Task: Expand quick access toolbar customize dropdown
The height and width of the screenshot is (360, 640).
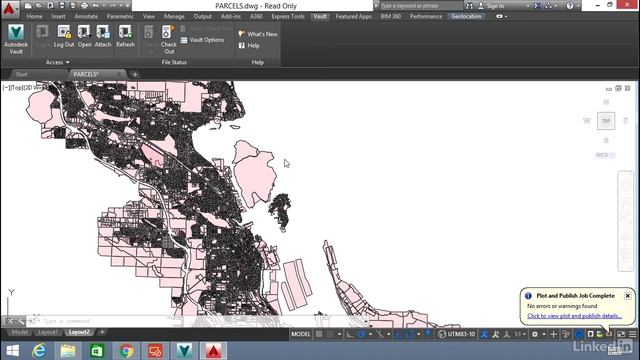Action: (128, 6)
